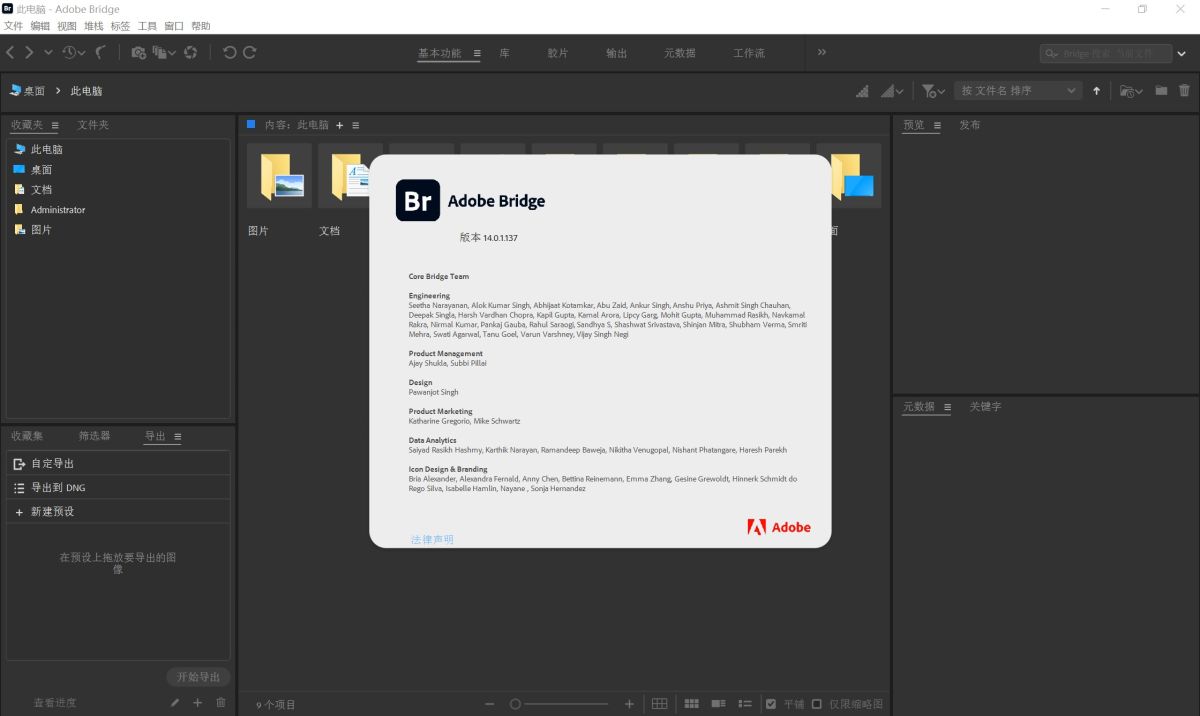
Task: Go back with the left arrow icon
Action: pos(11,53)
